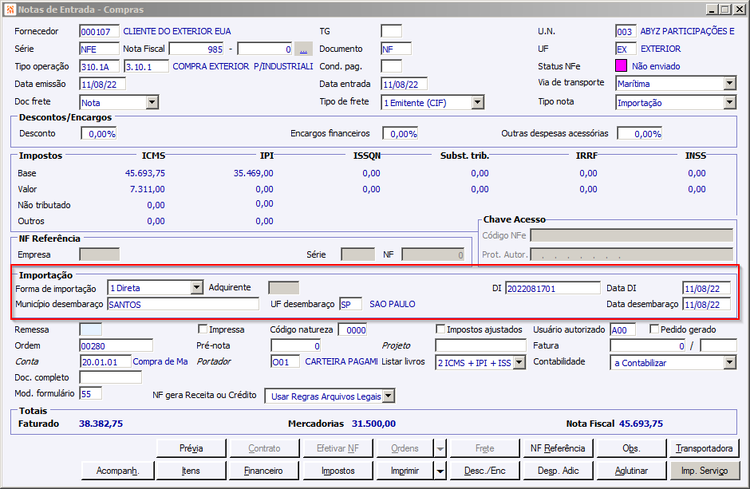
Task: Check the Impressa checkbox
Action: [x=205, y=329]
